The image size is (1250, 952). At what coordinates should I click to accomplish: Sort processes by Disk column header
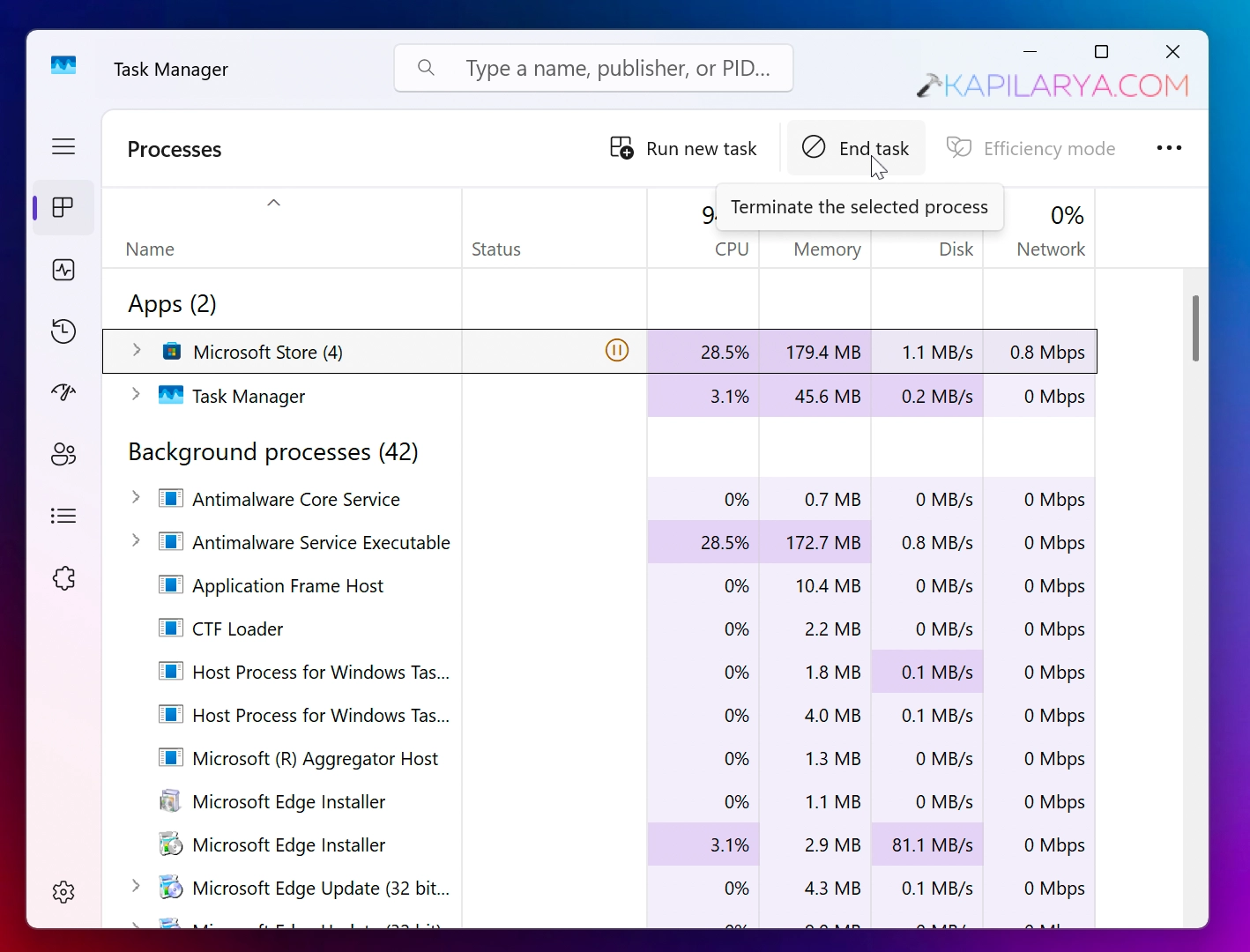click(956, 249)
